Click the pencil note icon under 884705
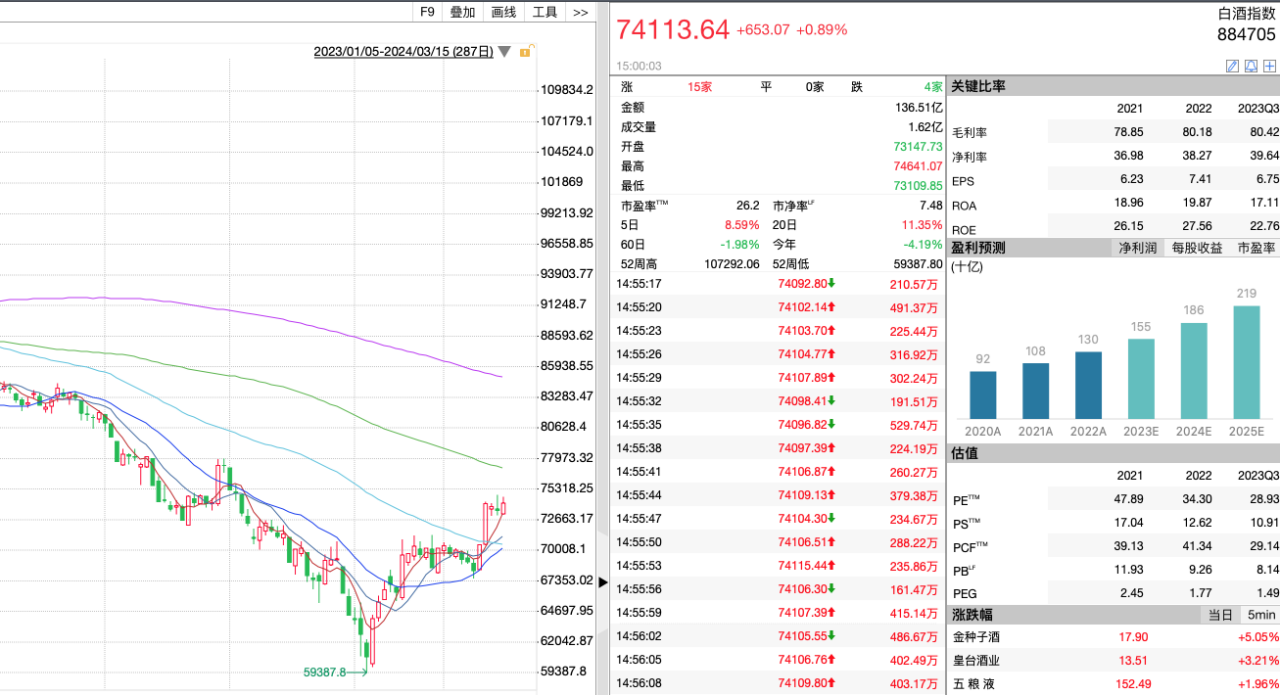Viewport: 1280px width, 695px height. pos(1233,66)
